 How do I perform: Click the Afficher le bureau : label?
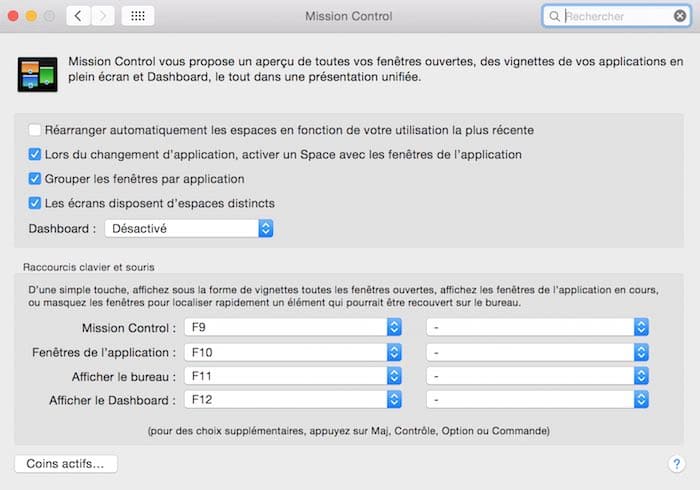tap(124, 377)
